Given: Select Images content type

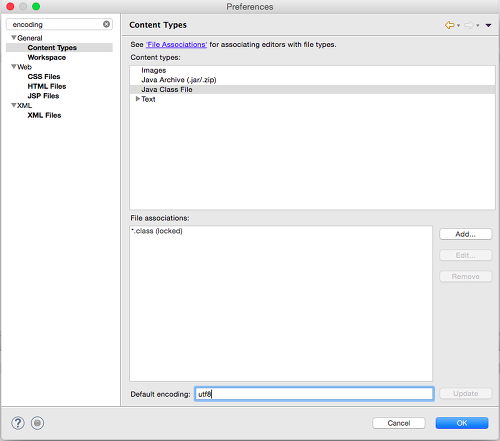Looking at the screenshot, I should pyautogui.click(x=154, y=70).
